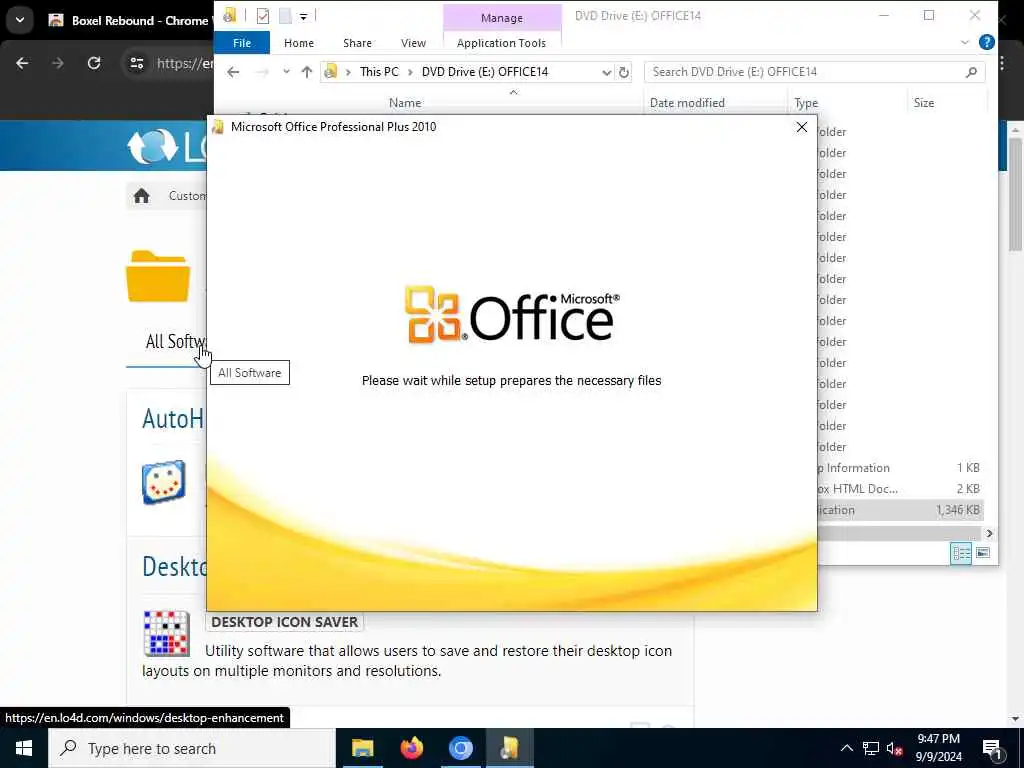This screenshot has height=768, width=1024.
Task: Switch Explorer to large icons view
Action: click(x=983, y=553)
